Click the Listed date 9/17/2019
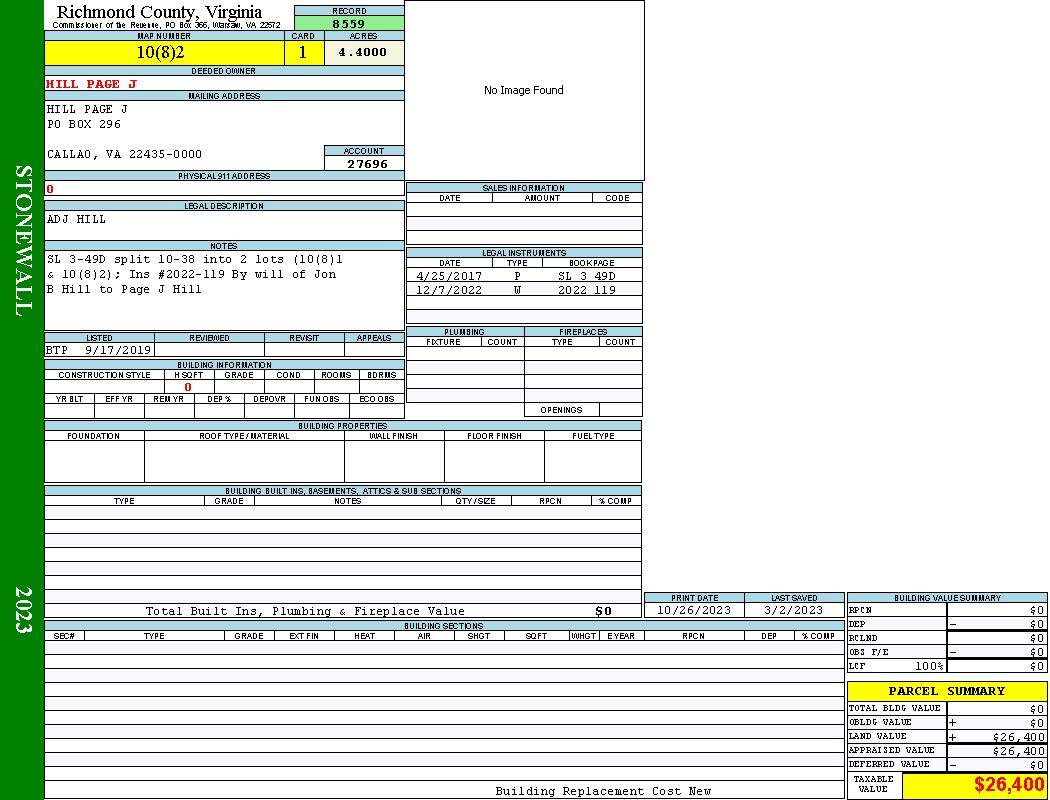The image size is (1050, 800). (x=117, y=351)
